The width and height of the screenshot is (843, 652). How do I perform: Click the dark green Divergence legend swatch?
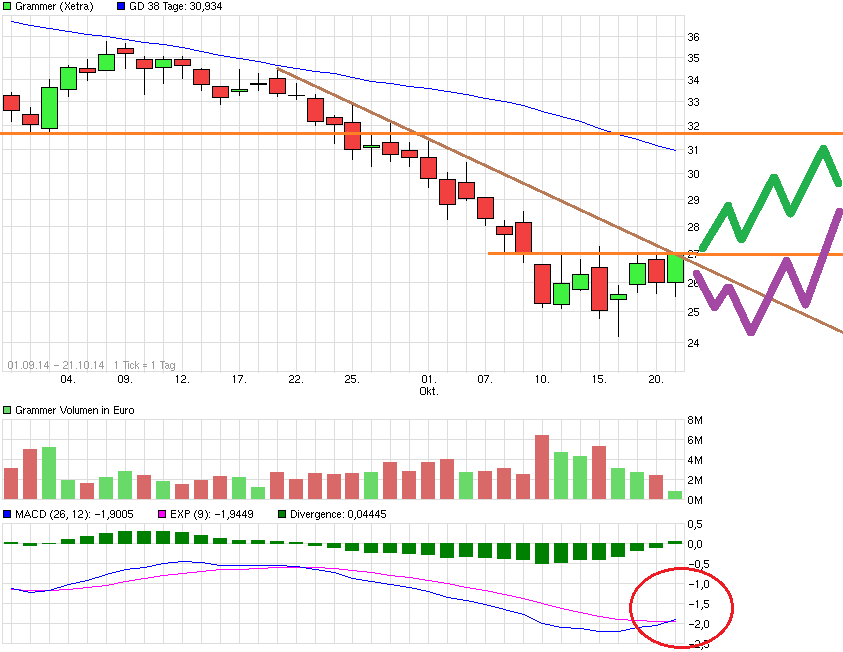click(x=282, y=514)
